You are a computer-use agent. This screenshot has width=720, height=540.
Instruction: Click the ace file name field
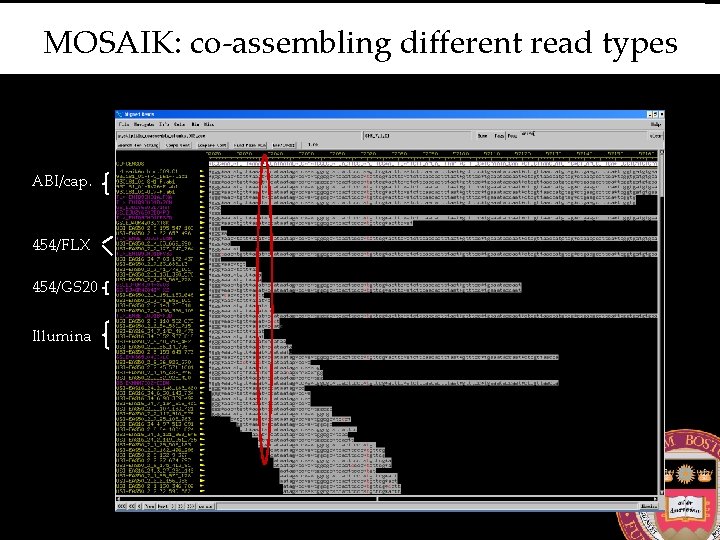click(x=239, y=136)
